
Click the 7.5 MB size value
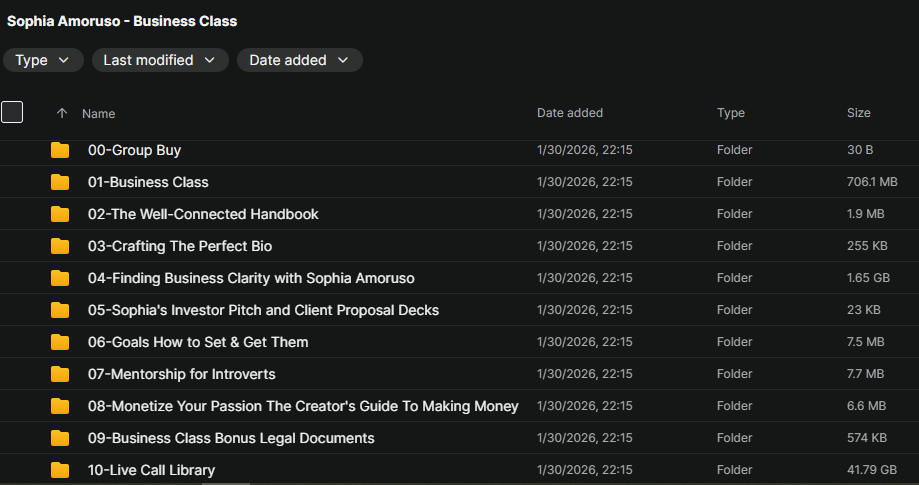pyautogui.click(x=866, y=342)
